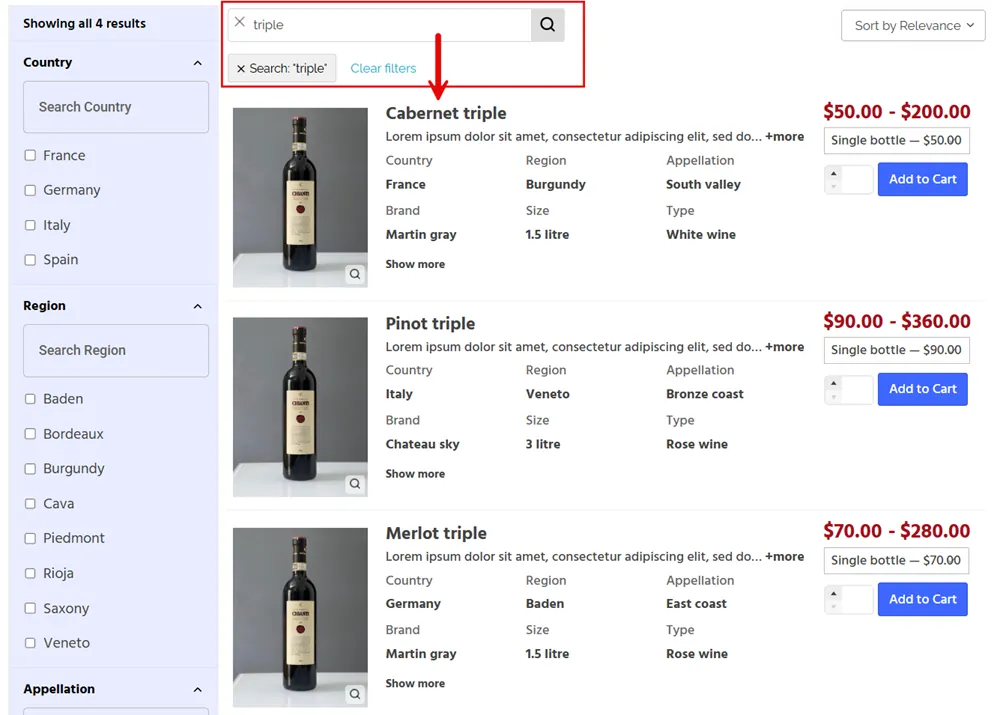
Task: Add Pinot triple to cart
Action: [x=922, y=389]
